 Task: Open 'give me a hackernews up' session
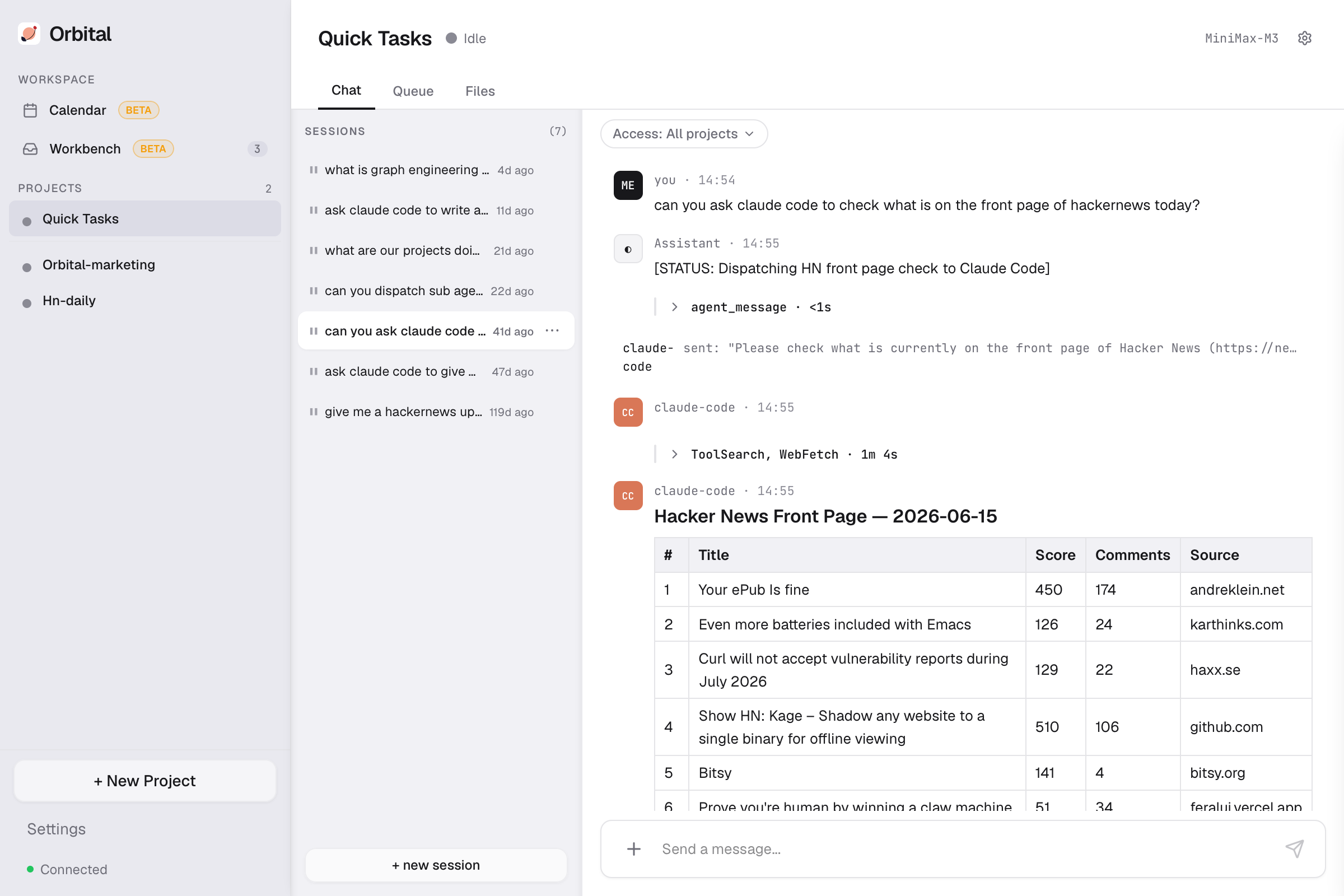436,412
